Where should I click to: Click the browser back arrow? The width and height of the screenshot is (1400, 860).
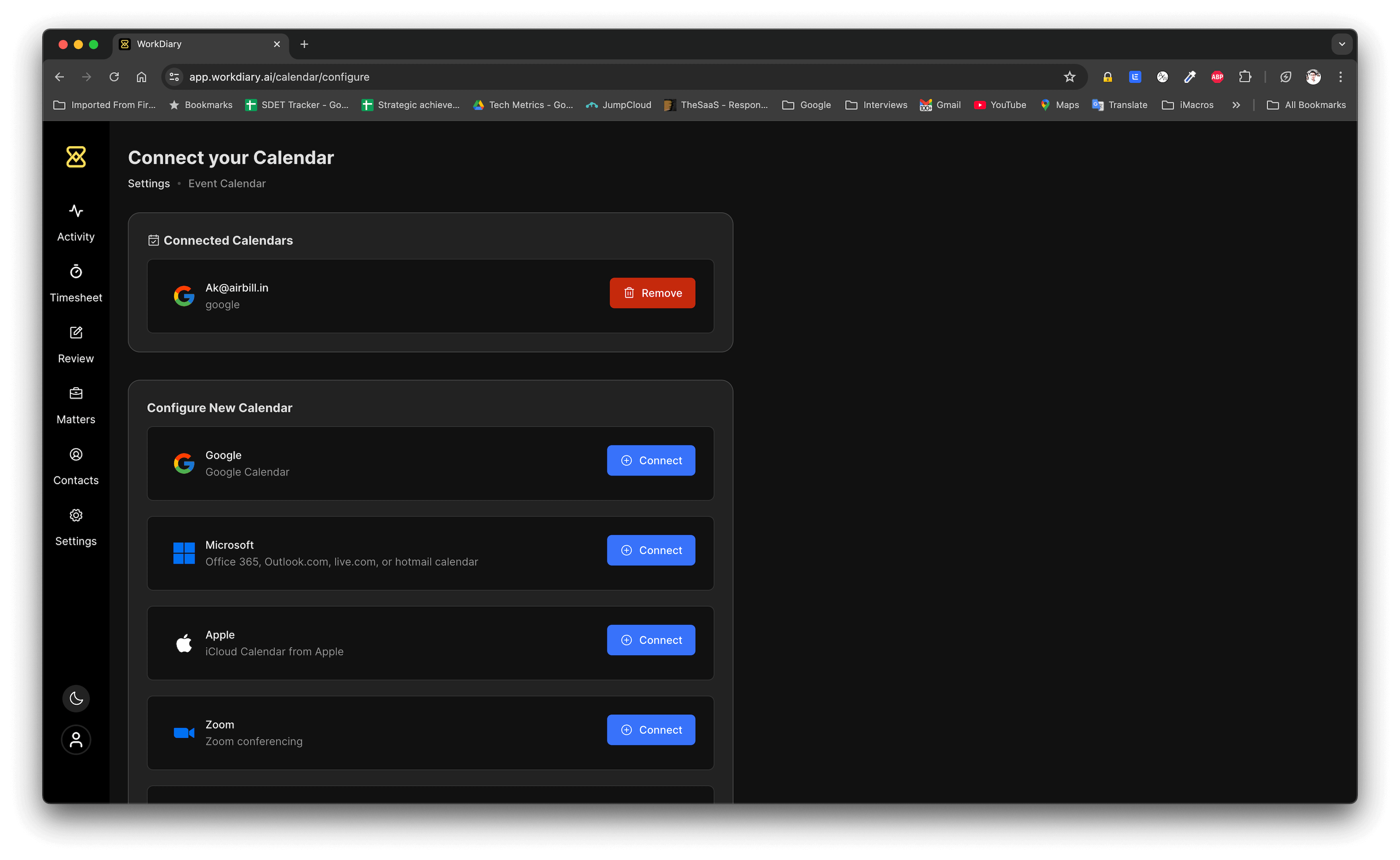pos(60,77)
